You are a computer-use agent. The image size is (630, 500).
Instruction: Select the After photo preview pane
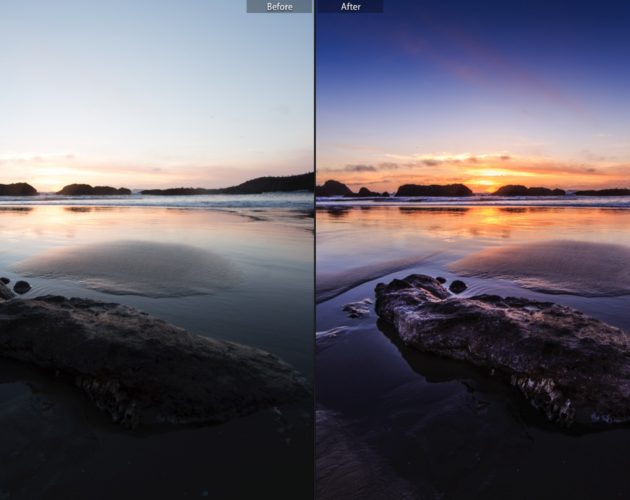(473, 250)
